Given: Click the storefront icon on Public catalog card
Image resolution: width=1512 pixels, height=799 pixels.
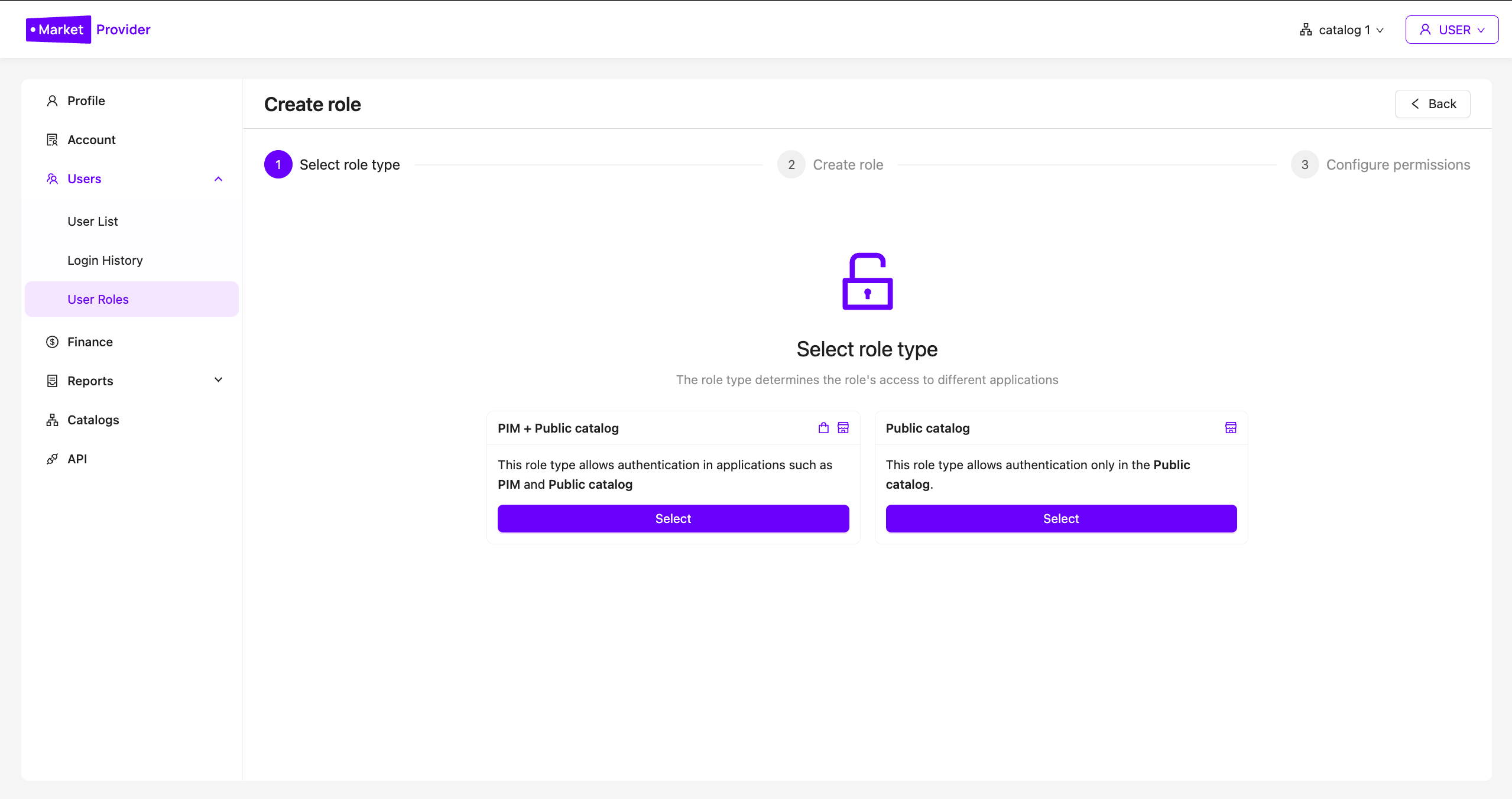Looking at the screenshot, I should click(1231, 428).
